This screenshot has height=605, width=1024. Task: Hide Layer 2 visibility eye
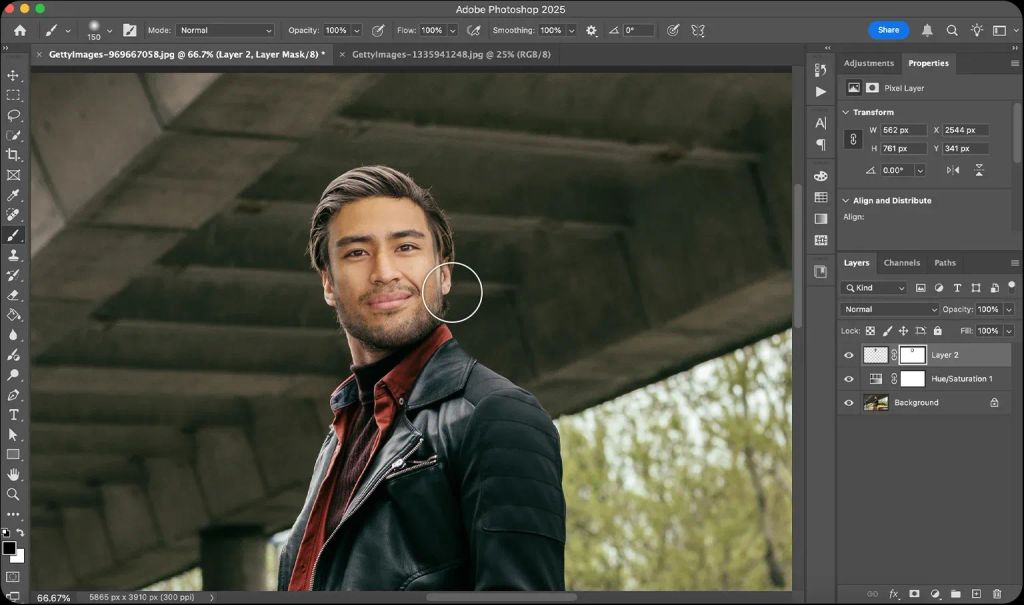tap(849, 355)
